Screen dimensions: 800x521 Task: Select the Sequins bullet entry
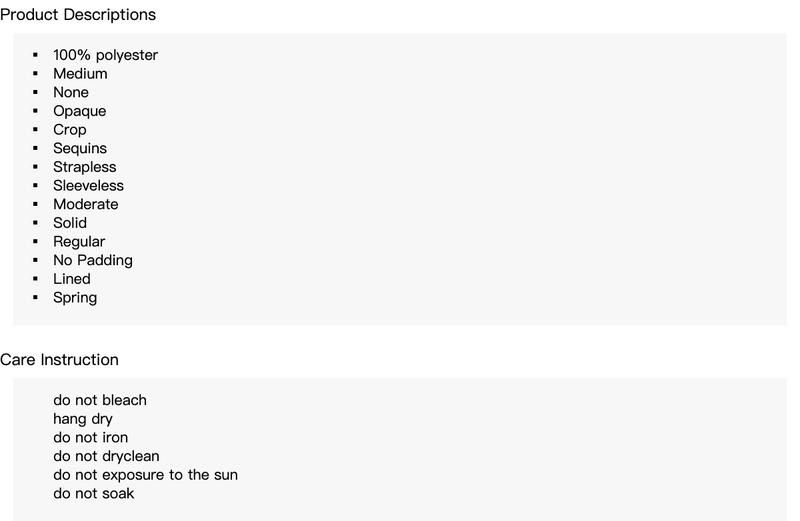pos(80,148)
